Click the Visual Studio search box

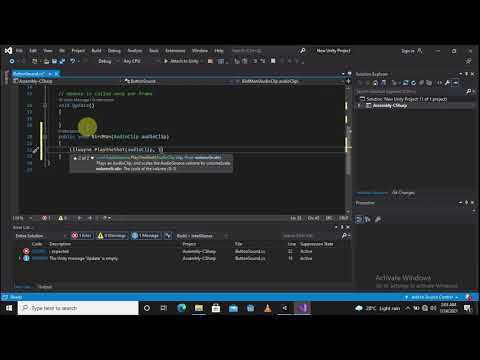click(268, 51)
